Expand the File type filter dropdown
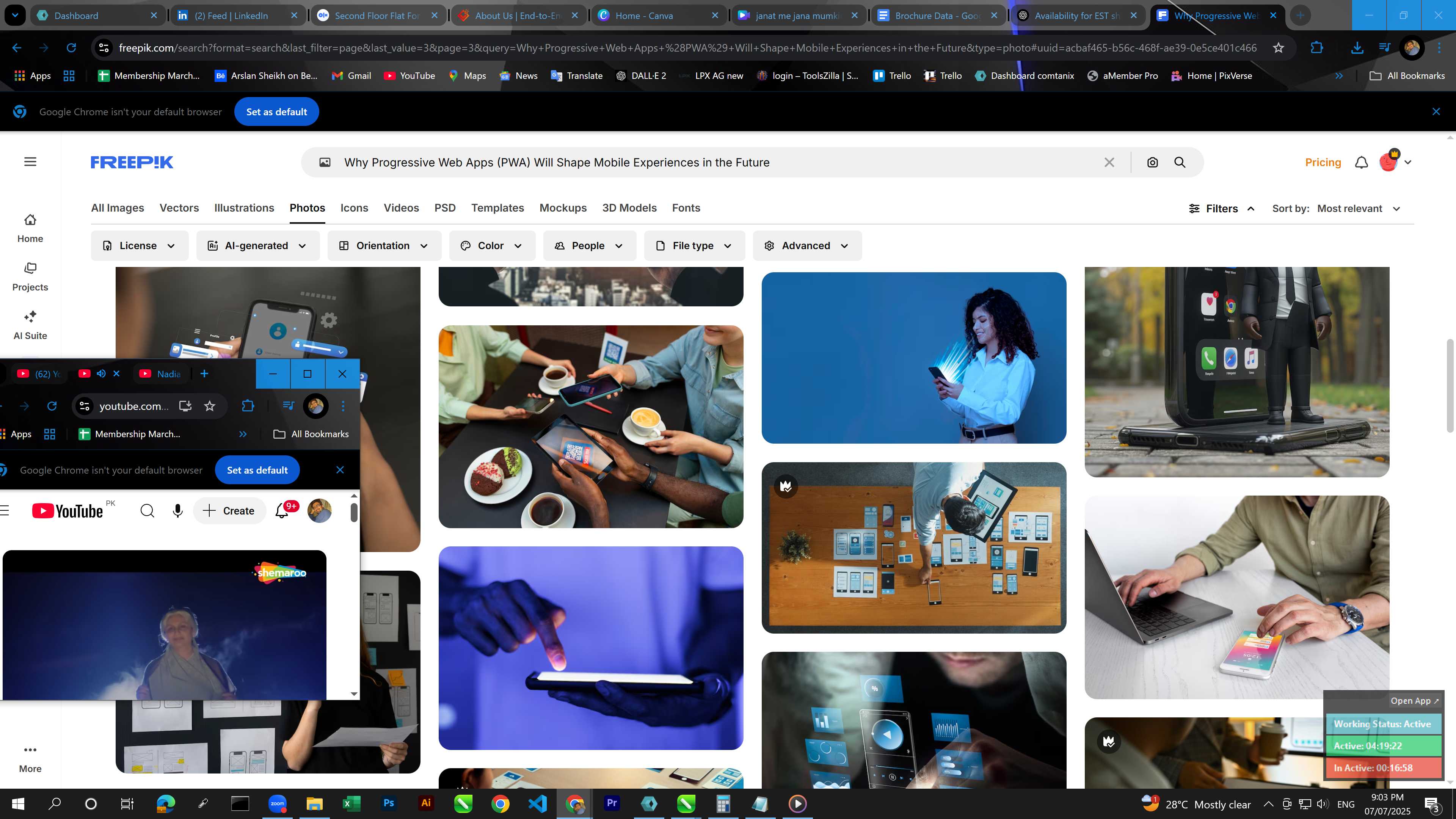The image size is (1456, 819). tap(695, 245)
